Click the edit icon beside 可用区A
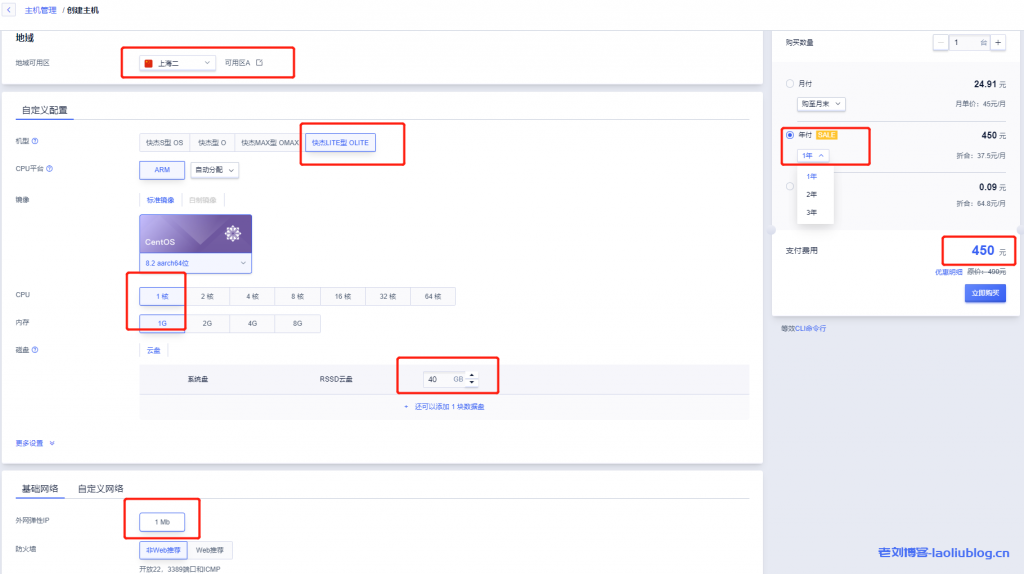1024x574 pixels. 259,63
